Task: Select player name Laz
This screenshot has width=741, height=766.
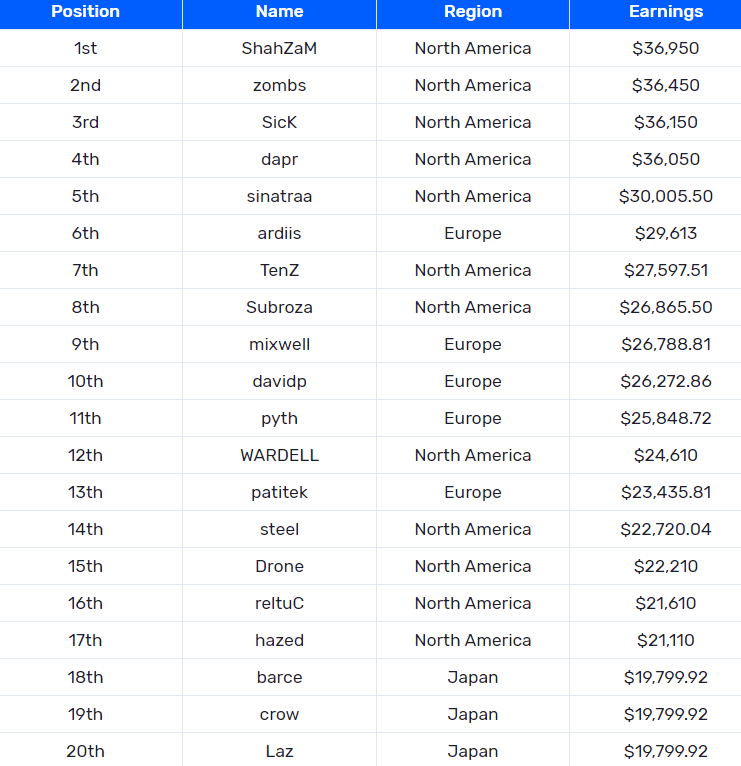Action: 279,751
